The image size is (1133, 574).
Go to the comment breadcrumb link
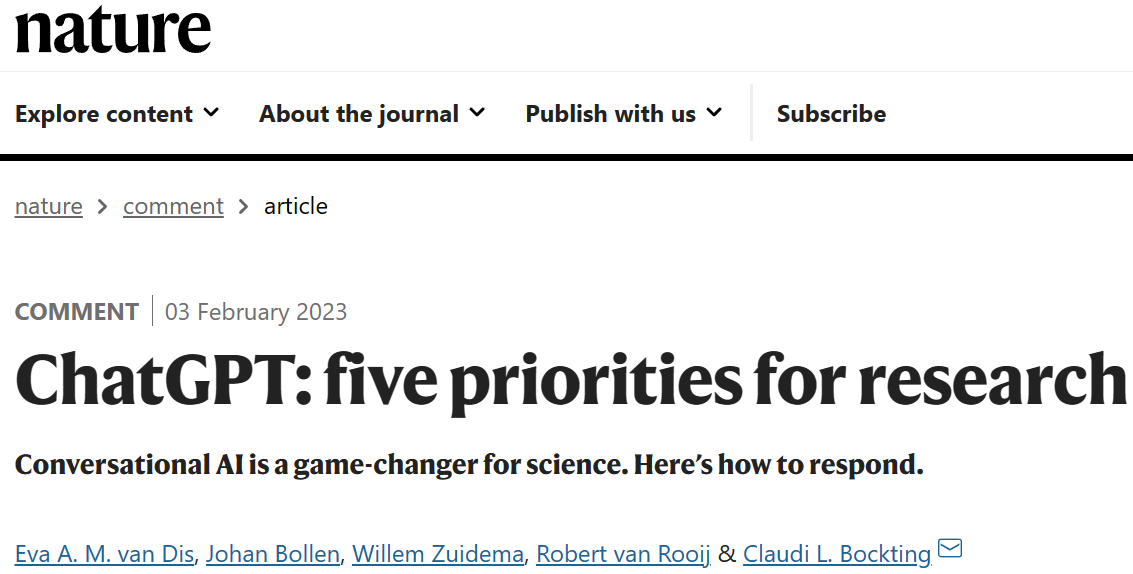173,206
